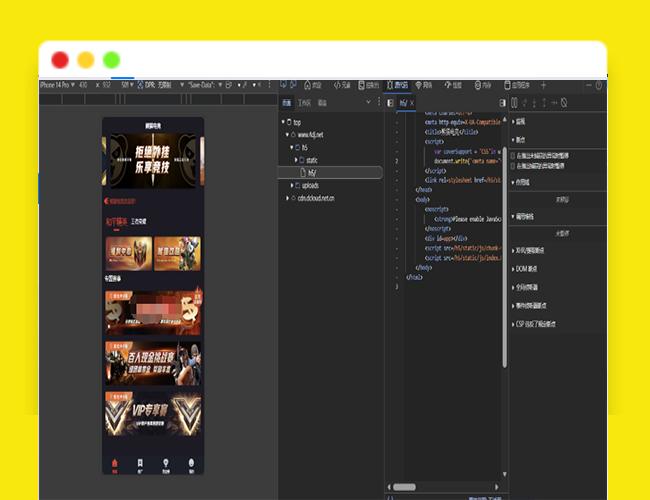This screenshot has width=650, height=500.
Task: Expand the CSP violation breakpoints section
Action: (x=534, y=324)
